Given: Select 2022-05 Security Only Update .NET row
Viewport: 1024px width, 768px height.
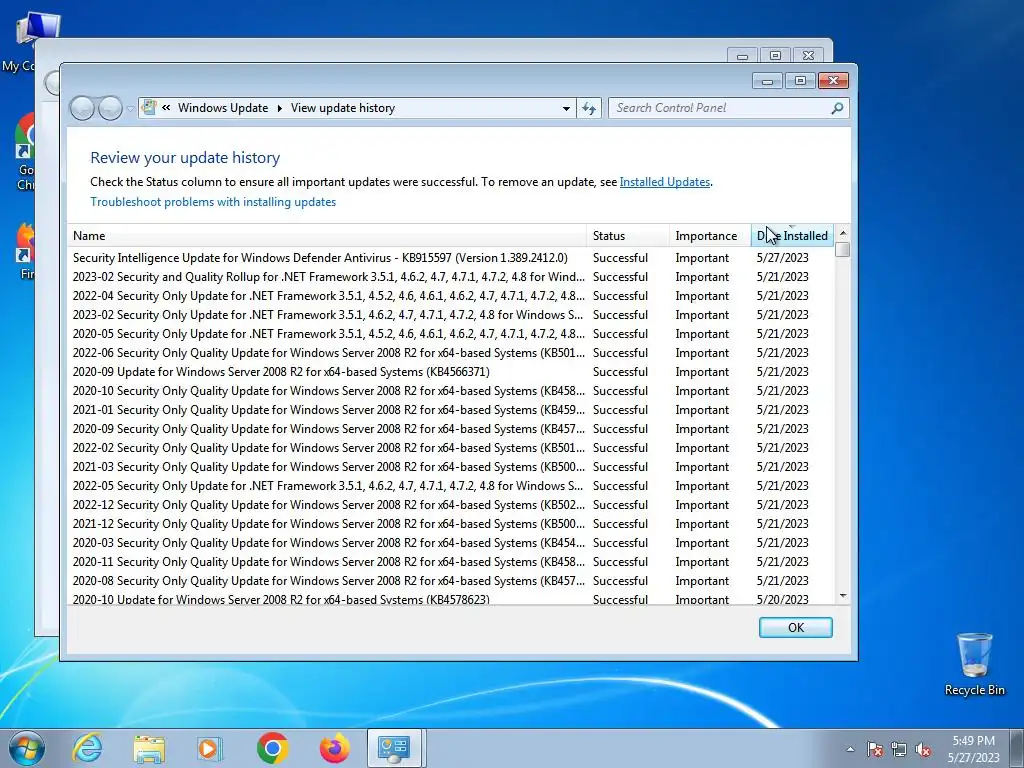Looking at the screenshot, I should pyautogui.click(x=451, y=486).
